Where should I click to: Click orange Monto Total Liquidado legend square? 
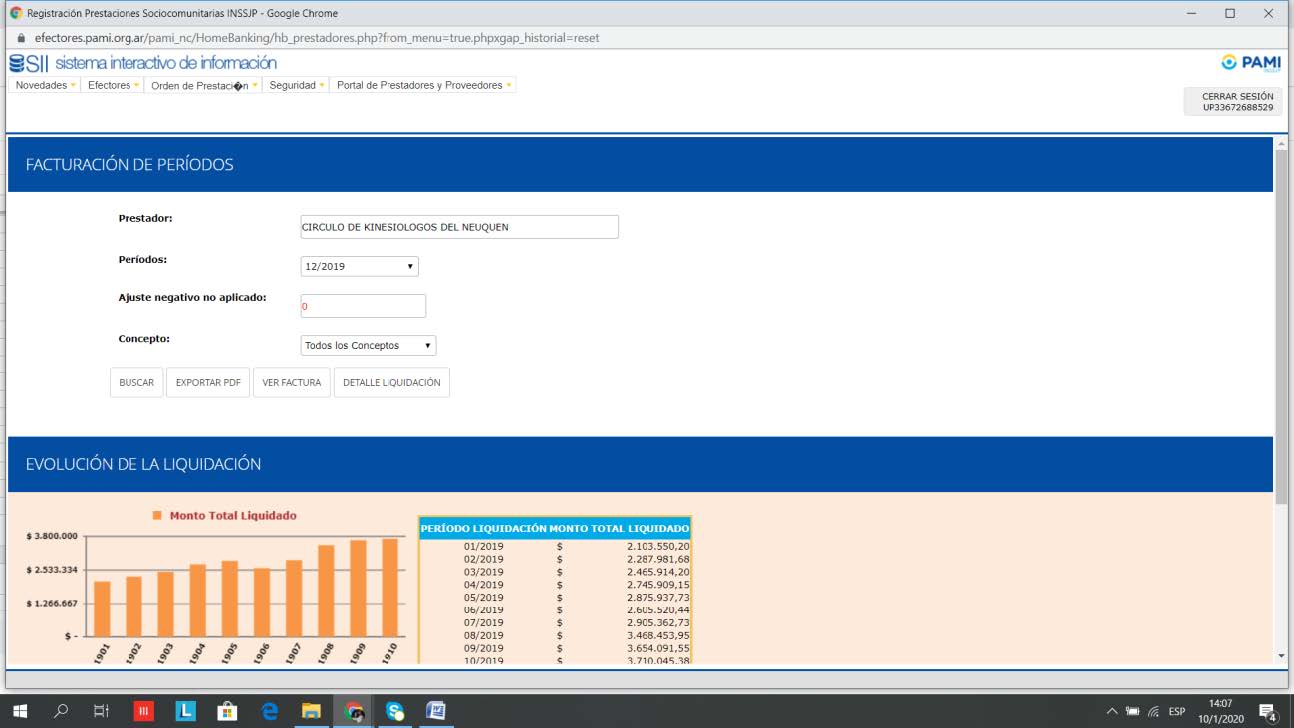(157, 516)
